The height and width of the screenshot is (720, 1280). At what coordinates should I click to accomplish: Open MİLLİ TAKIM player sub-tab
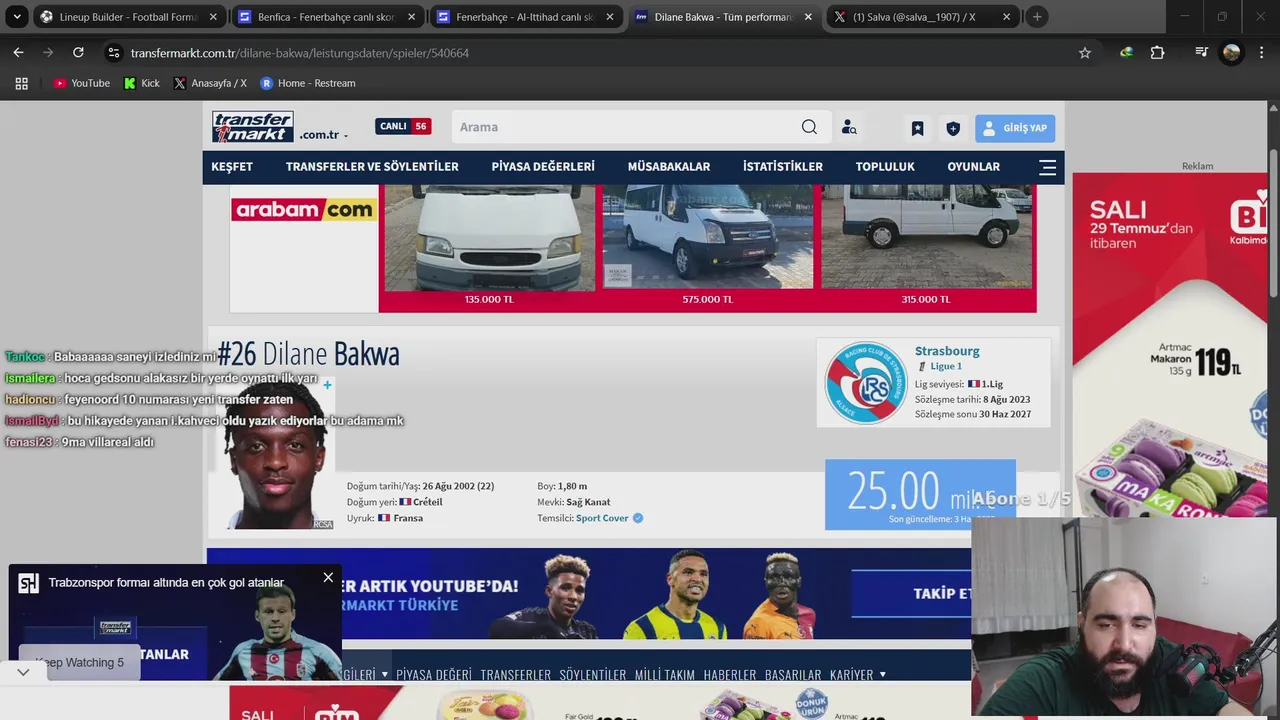tap(665, 675)
